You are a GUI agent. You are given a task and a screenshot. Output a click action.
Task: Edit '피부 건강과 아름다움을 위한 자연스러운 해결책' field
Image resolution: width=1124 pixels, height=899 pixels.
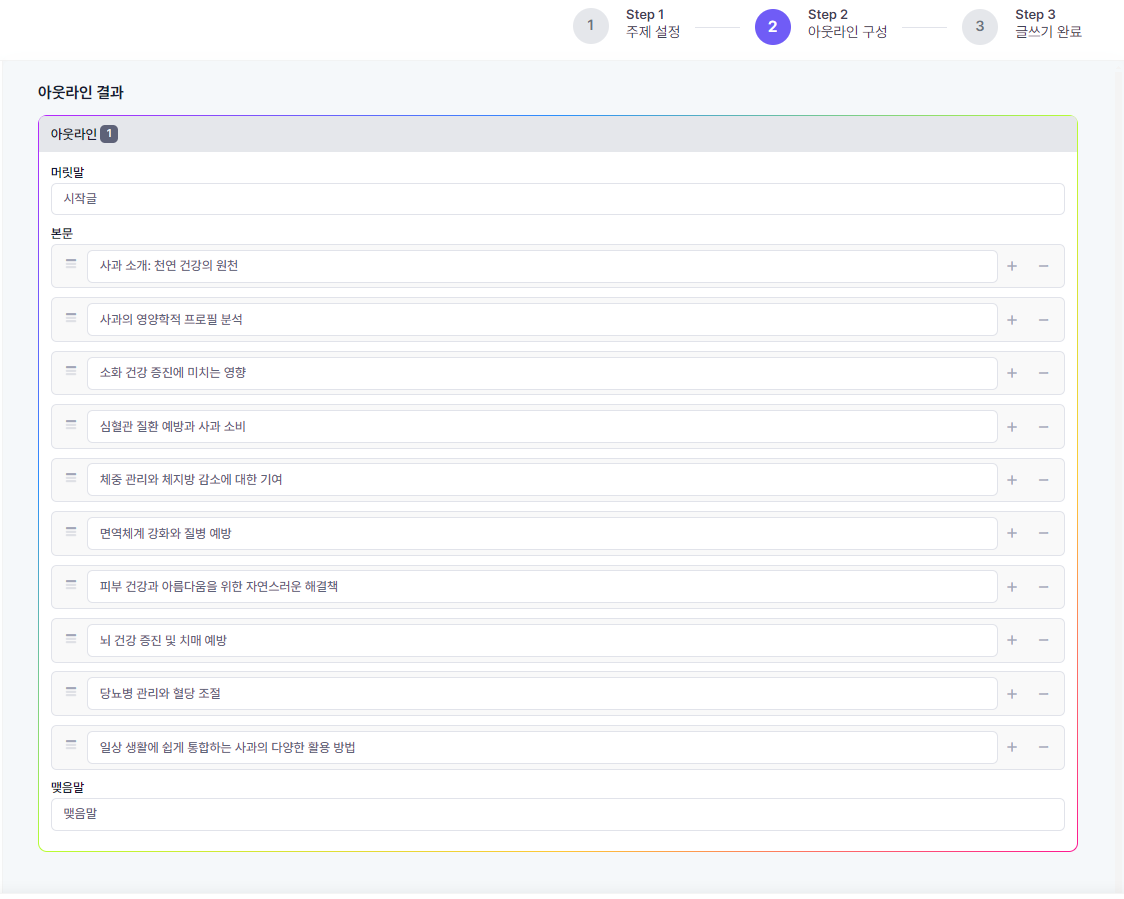(x=542, y=587)
